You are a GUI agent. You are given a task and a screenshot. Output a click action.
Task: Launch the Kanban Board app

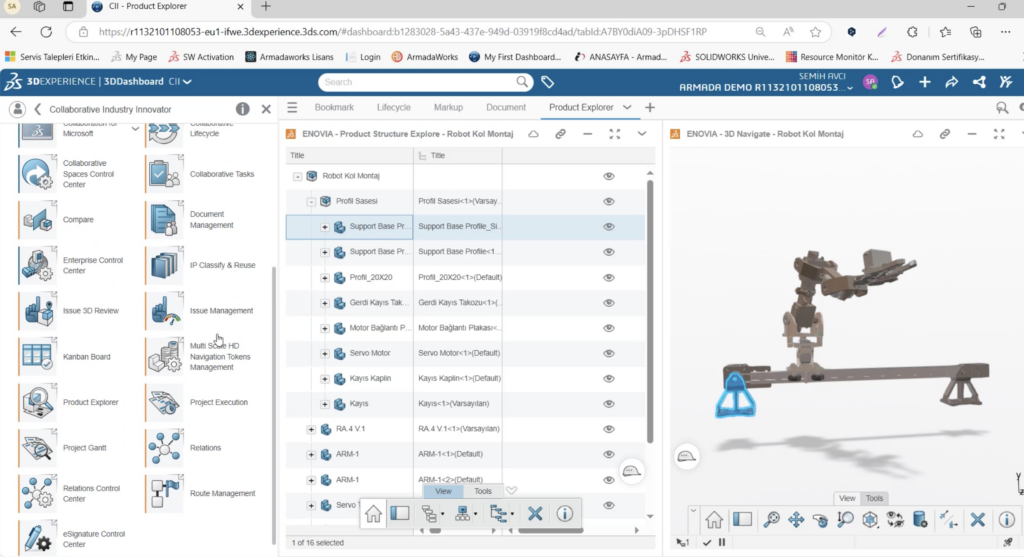[37, 357]
